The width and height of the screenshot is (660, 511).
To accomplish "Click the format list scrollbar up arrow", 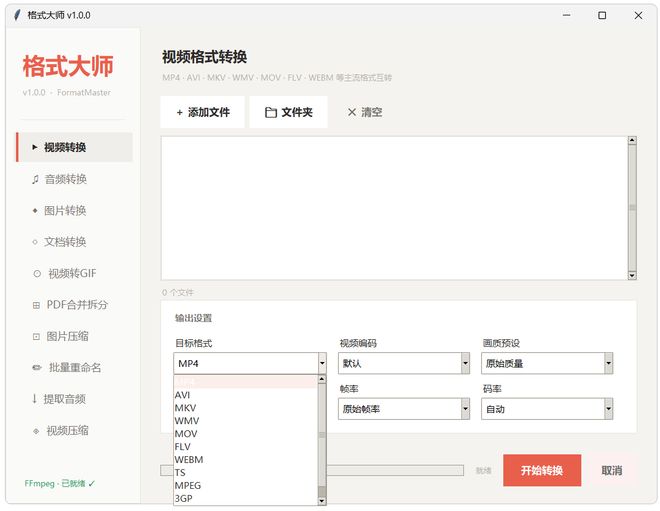I will coord(322,379).
